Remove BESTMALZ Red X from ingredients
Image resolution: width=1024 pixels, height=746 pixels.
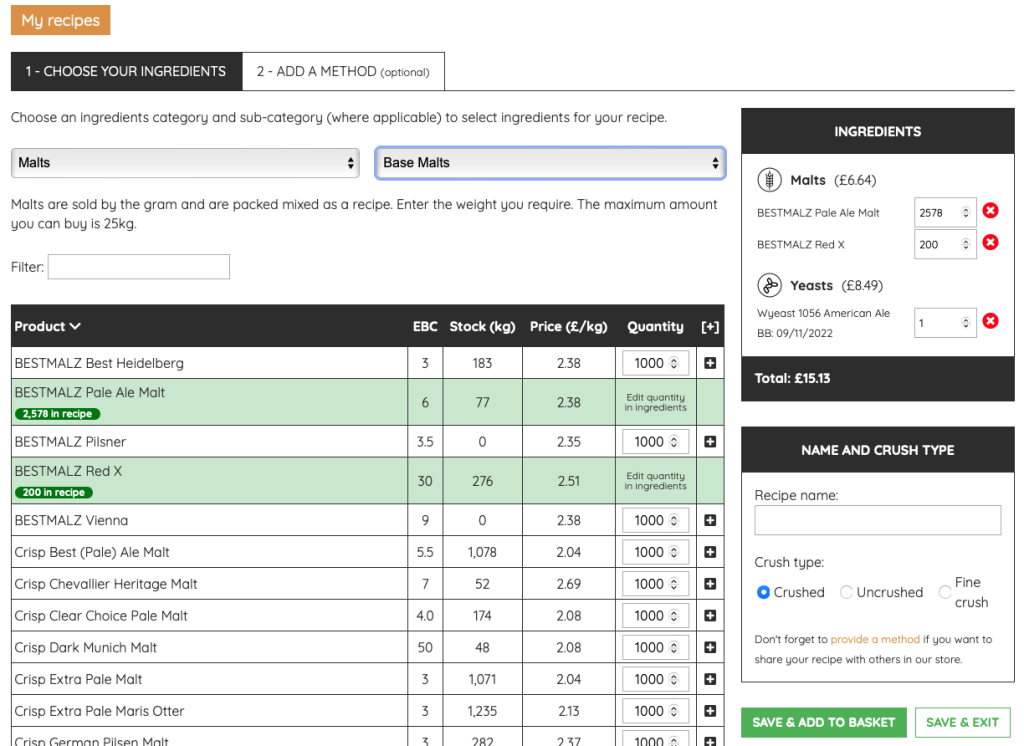pyautogui.click(x=990, y=243)
